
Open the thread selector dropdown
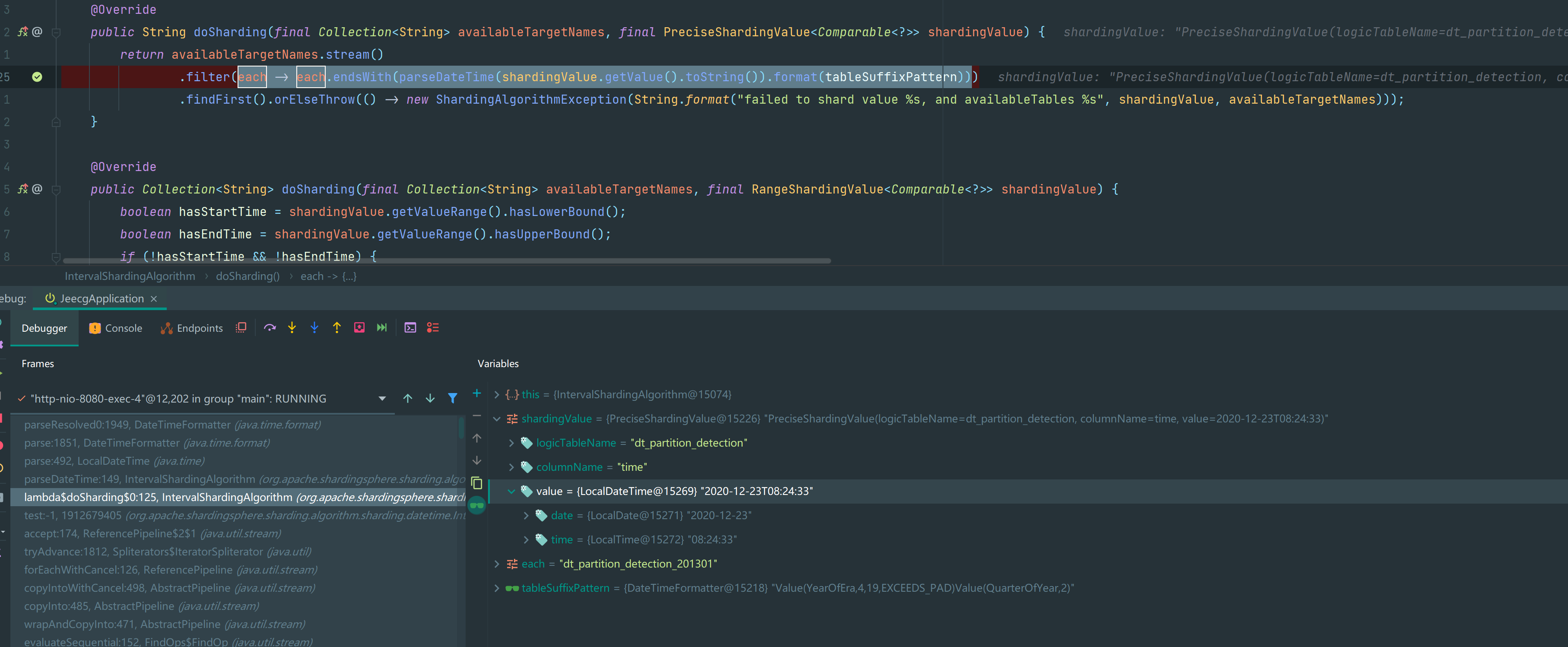click(x=382, y=399)
